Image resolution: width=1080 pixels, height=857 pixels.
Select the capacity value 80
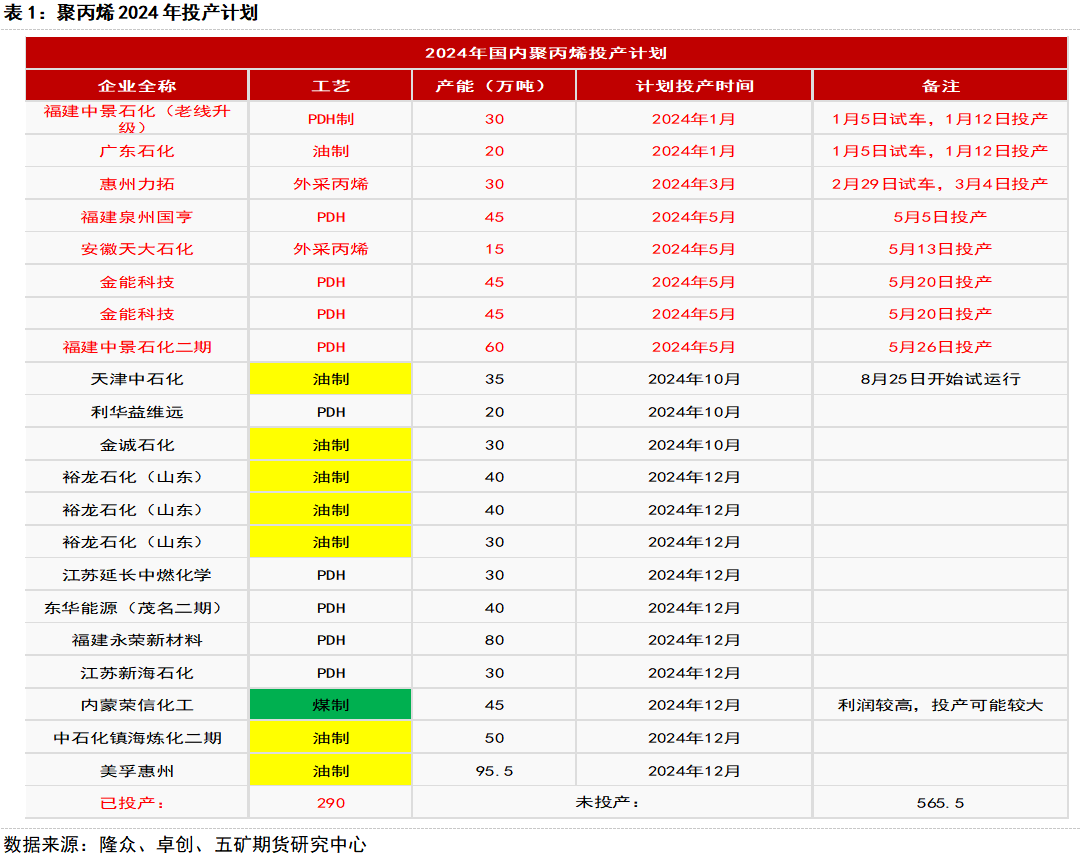(494, 640)
